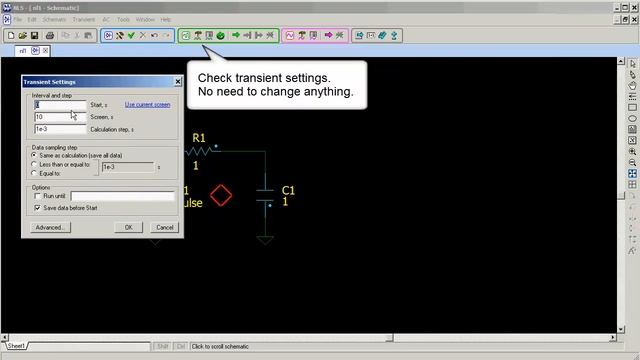Click the Run until text field
The height and width of the screenshot is (360, 640).
[x=122, y=196]
